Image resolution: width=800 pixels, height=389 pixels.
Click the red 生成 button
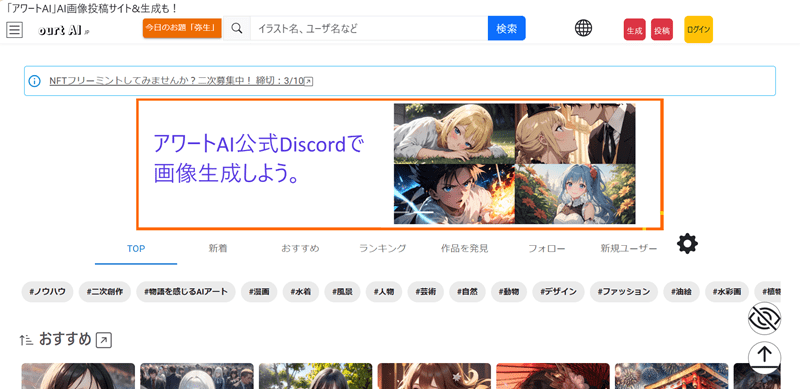click(x=634, y=30)
